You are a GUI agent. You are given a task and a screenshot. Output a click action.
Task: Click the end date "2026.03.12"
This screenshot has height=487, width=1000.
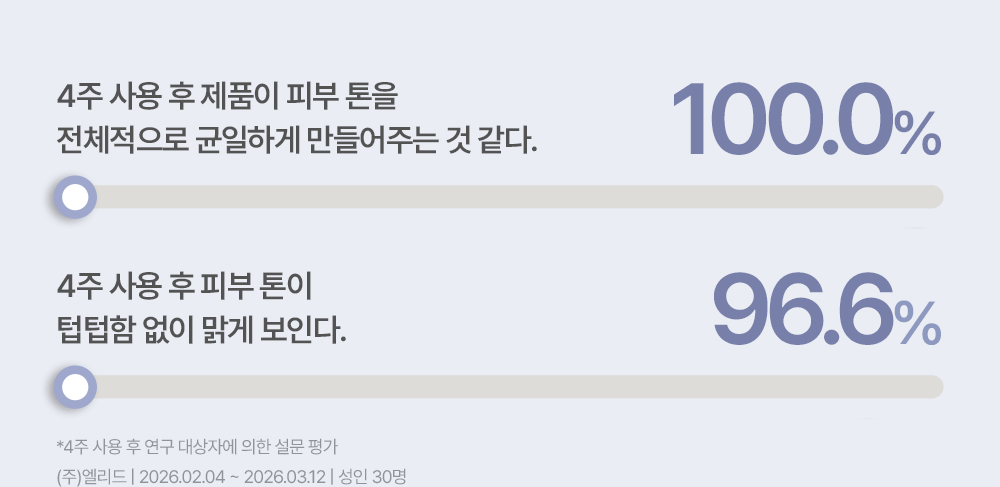[284, 469]
